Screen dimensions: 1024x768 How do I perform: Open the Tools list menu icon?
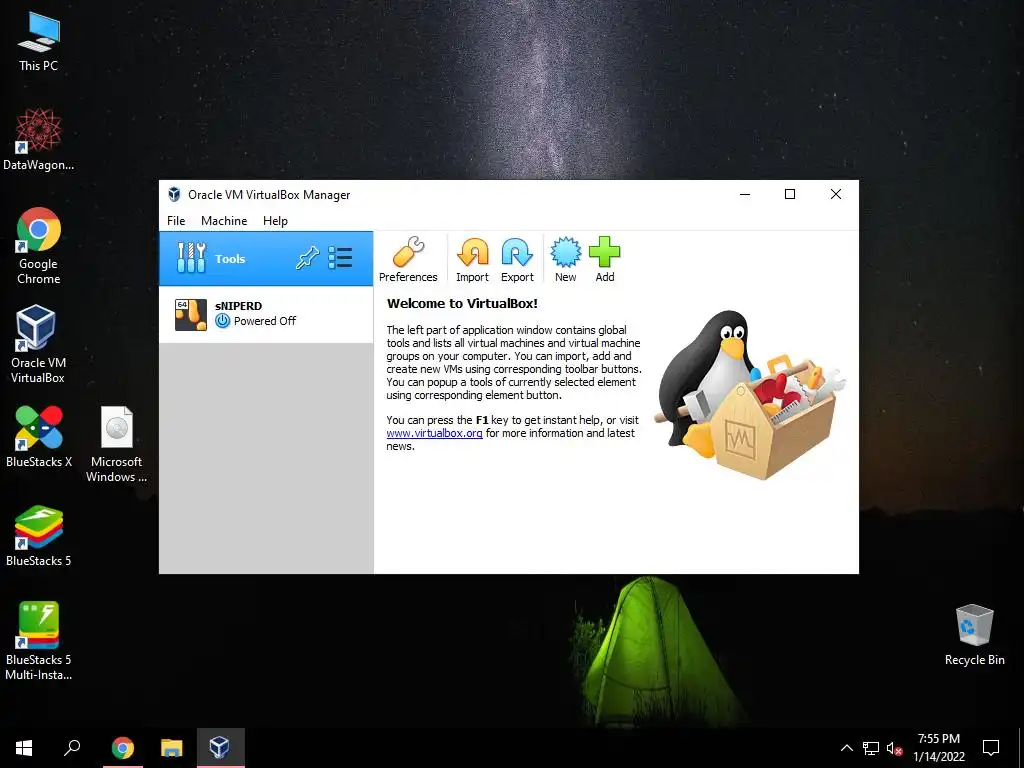tap(340, 258)
